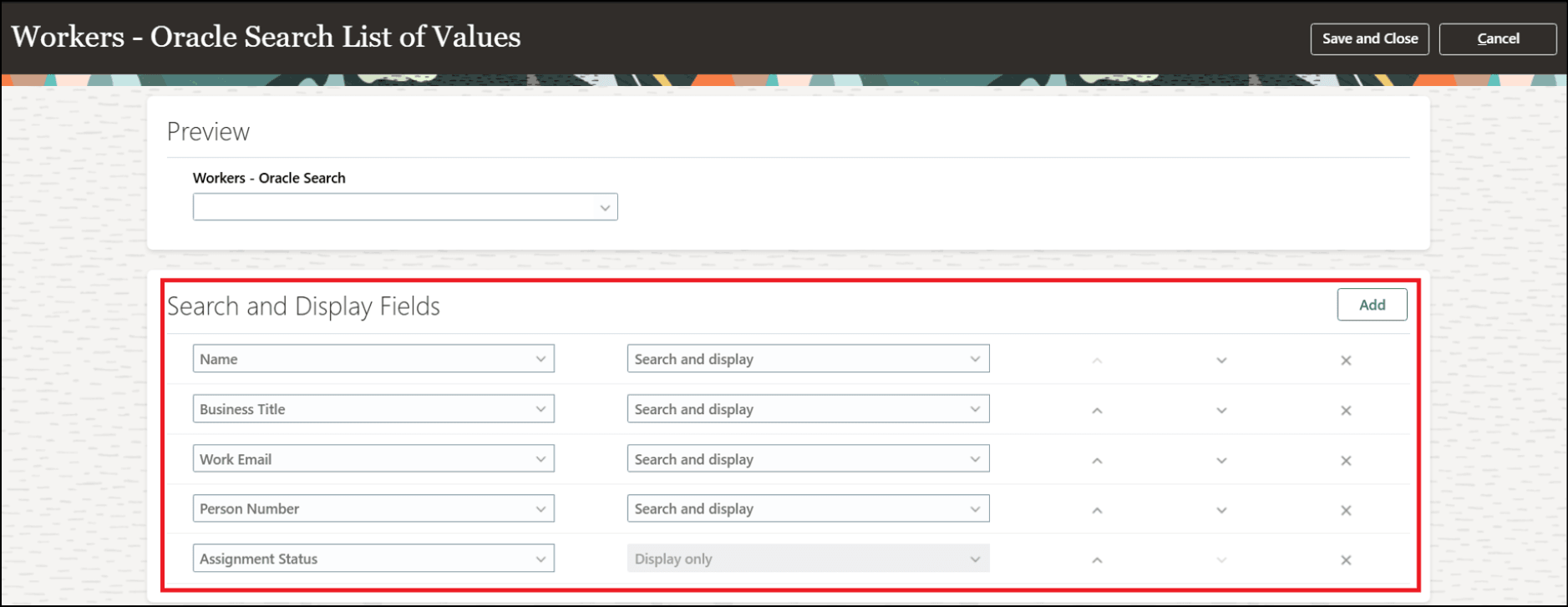The width and height of the screenshot is (1568, 607).
Task: Delete the Assignment Status row
Action: 1346,560
